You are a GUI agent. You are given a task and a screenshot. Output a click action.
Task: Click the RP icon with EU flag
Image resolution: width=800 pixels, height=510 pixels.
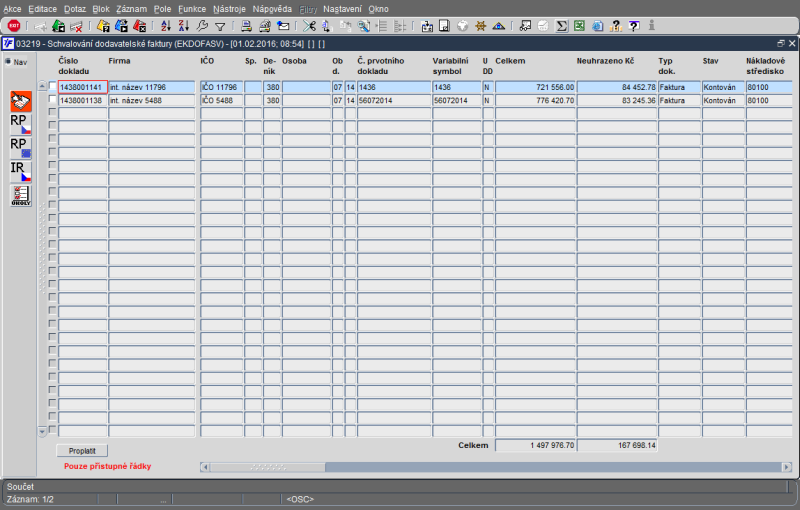click(x=21, y=147)
